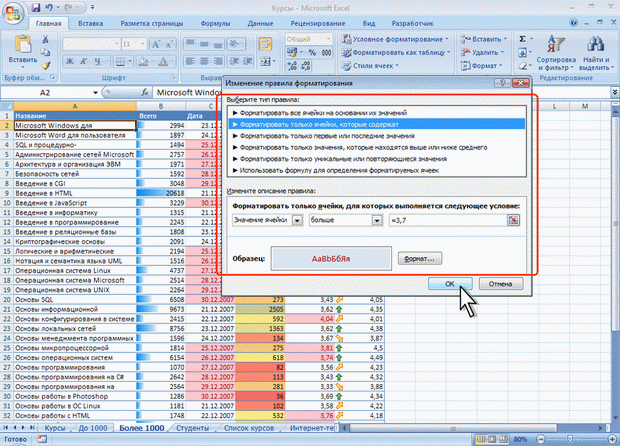Image resolution: width=620 pixels, height=446 pixels.
Task: Open the Name Box dropdown arrow
Action: click(95, 93)
